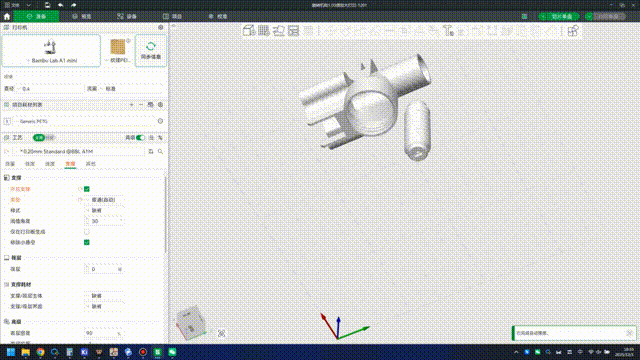
Task: Click the view orientation cube
Action: point(190,323)
